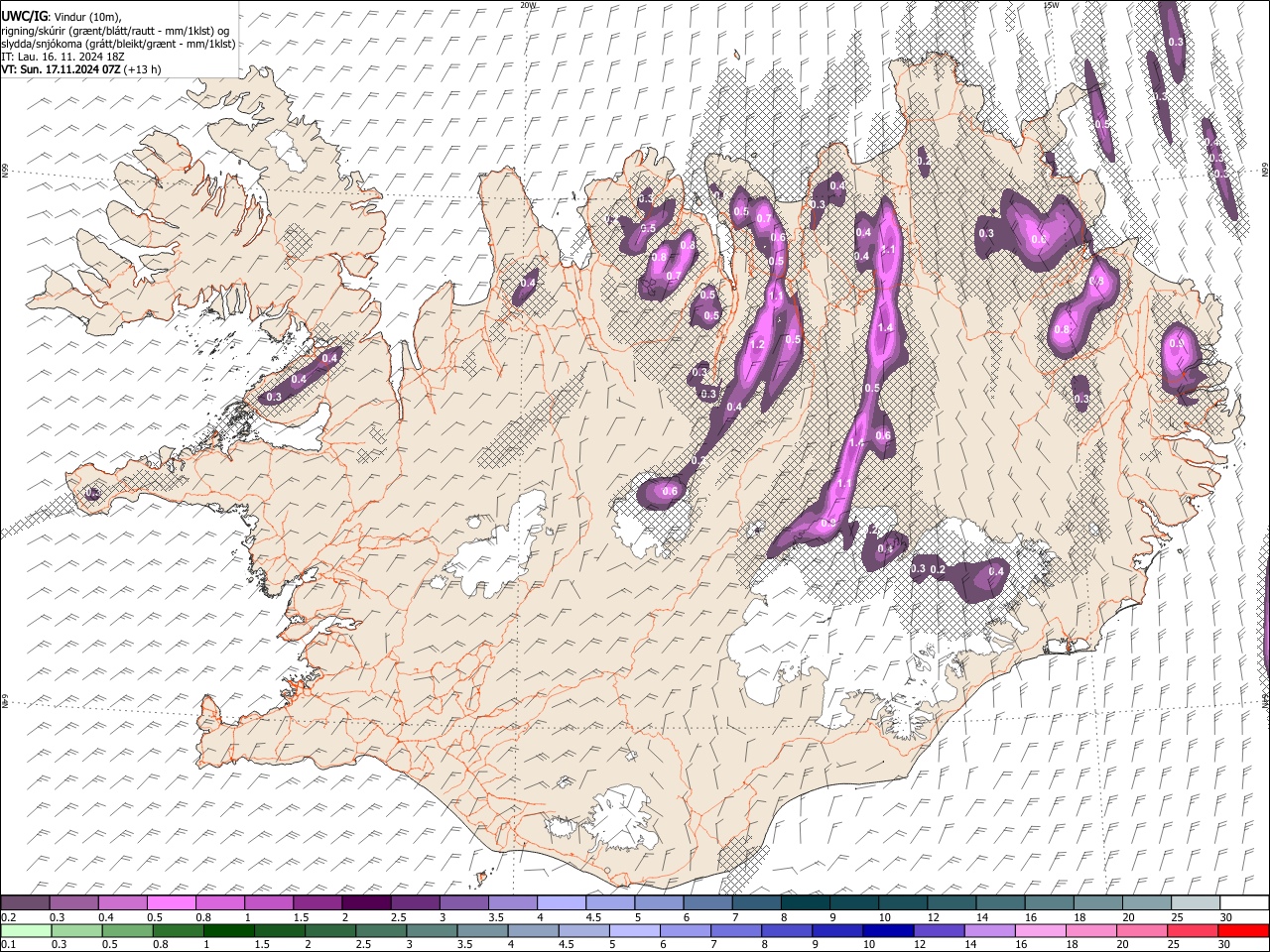Pick the deep blue rain swatch between 10 and 12
The height and width of the screenshot is (952, 1270).
pyautogui.click(x=891, y=931)
